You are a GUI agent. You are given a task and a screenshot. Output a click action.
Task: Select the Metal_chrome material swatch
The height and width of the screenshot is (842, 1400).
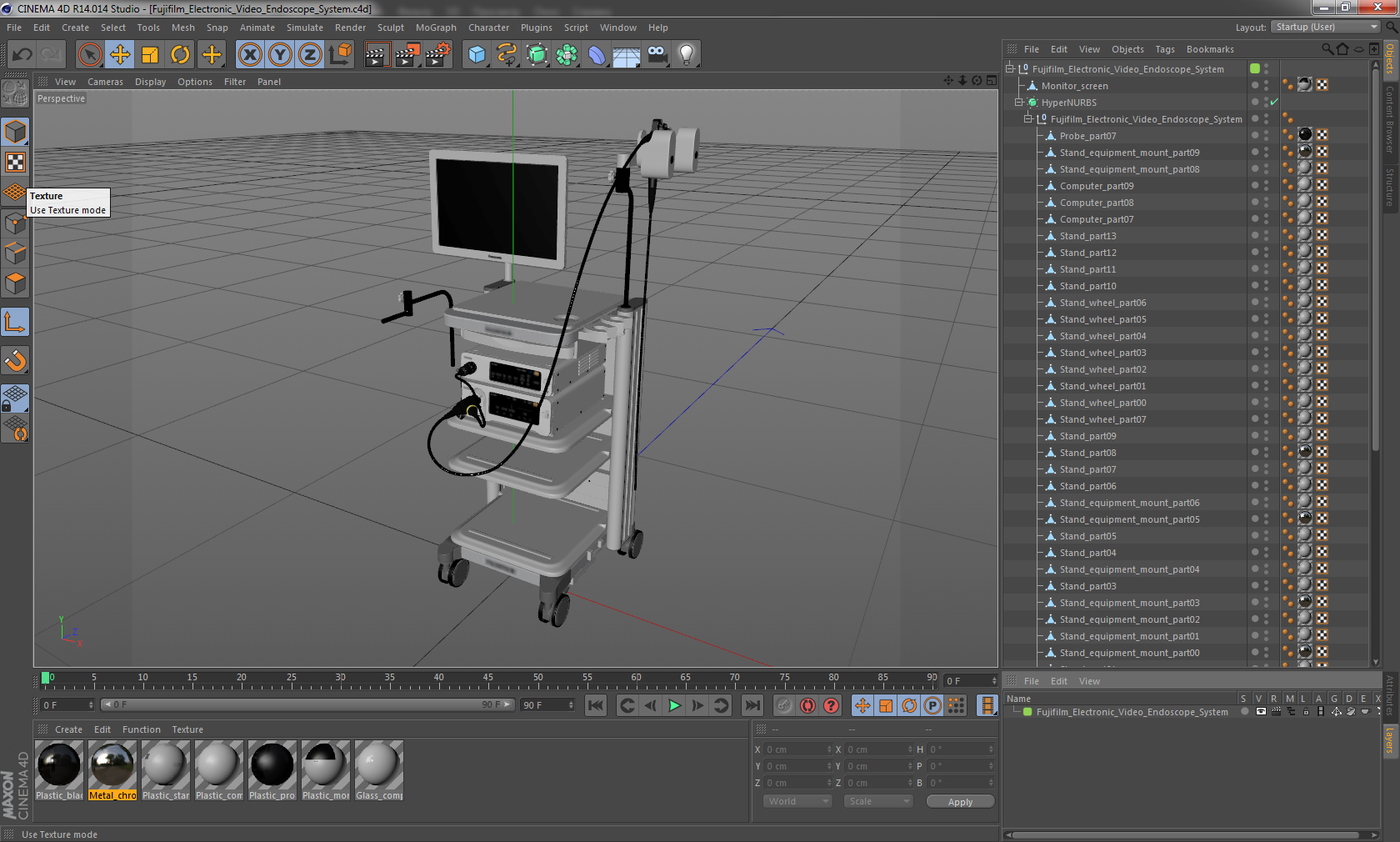point(112,770)
